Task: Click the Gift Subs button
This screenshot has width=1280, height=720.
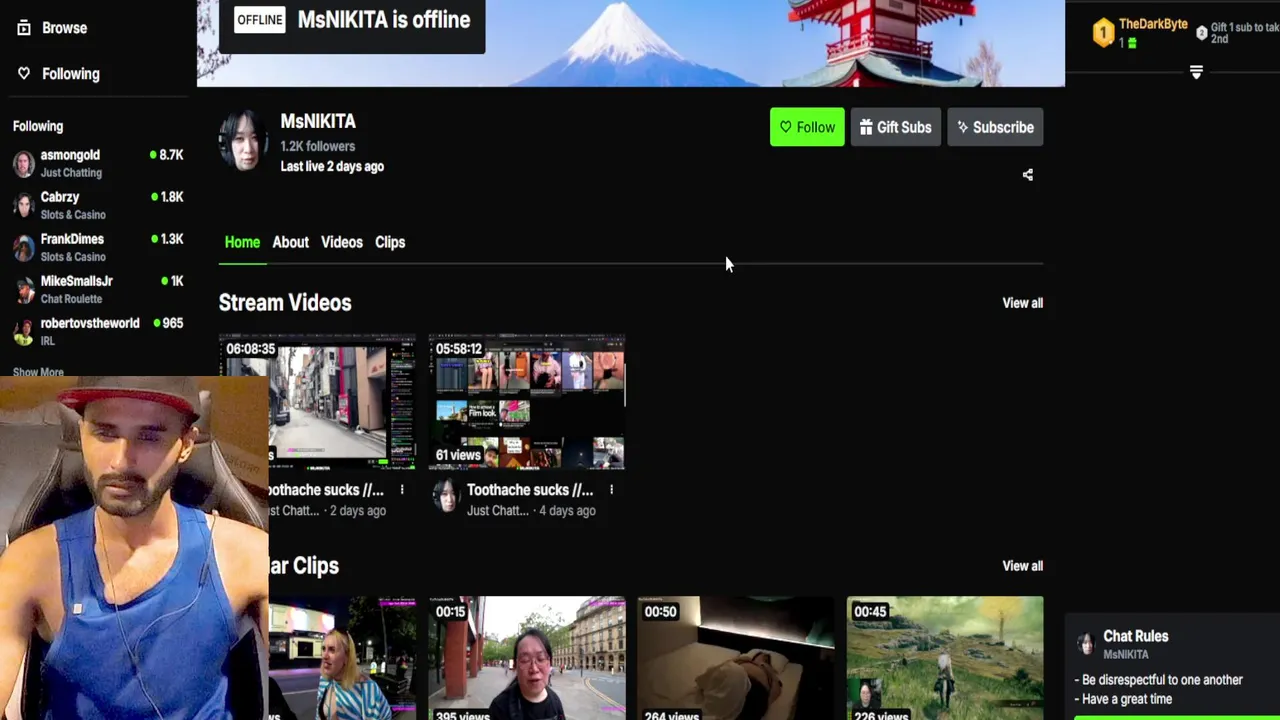Action: click(x=895, y=127)
